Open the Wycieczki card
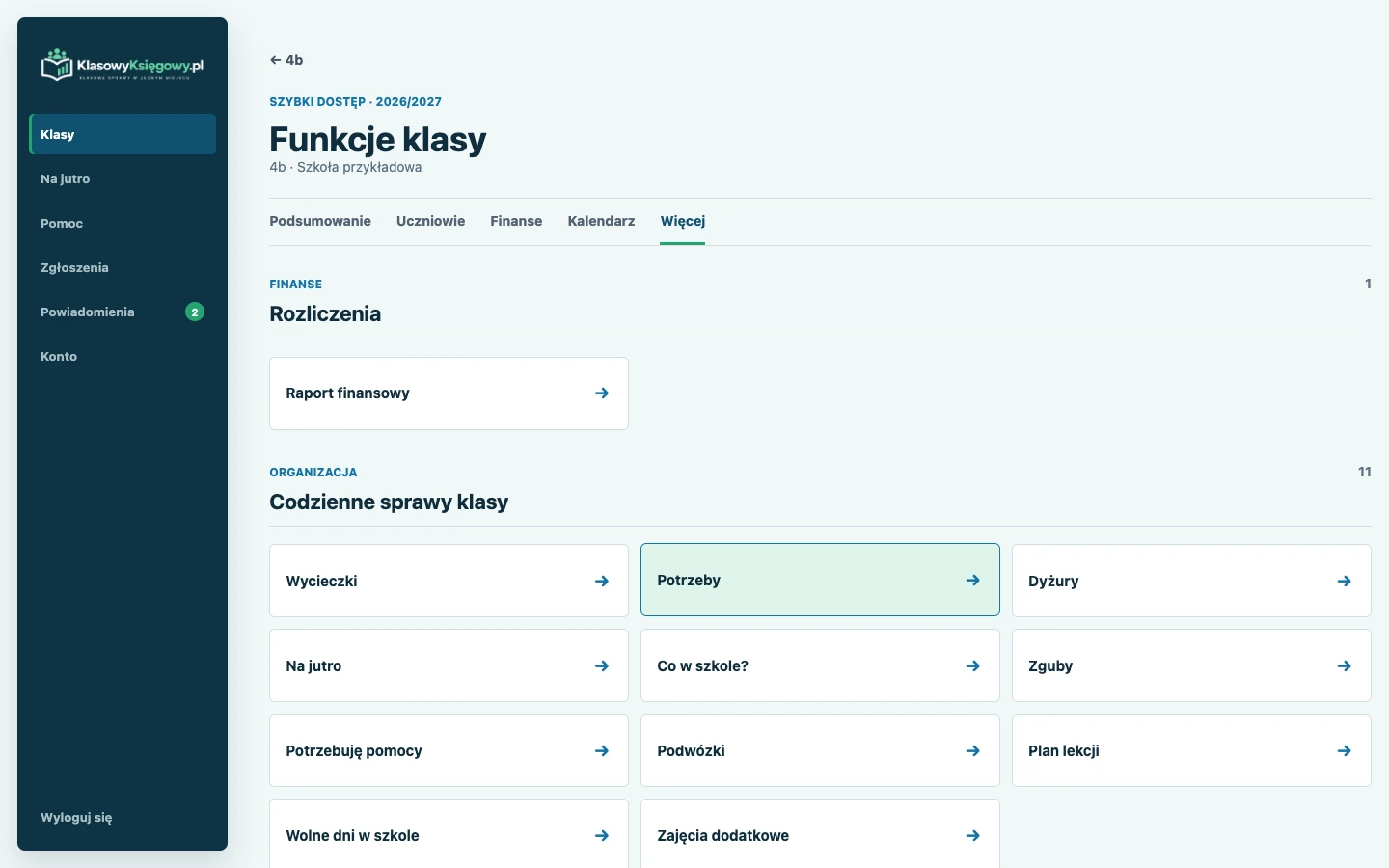 coord(449,581)
